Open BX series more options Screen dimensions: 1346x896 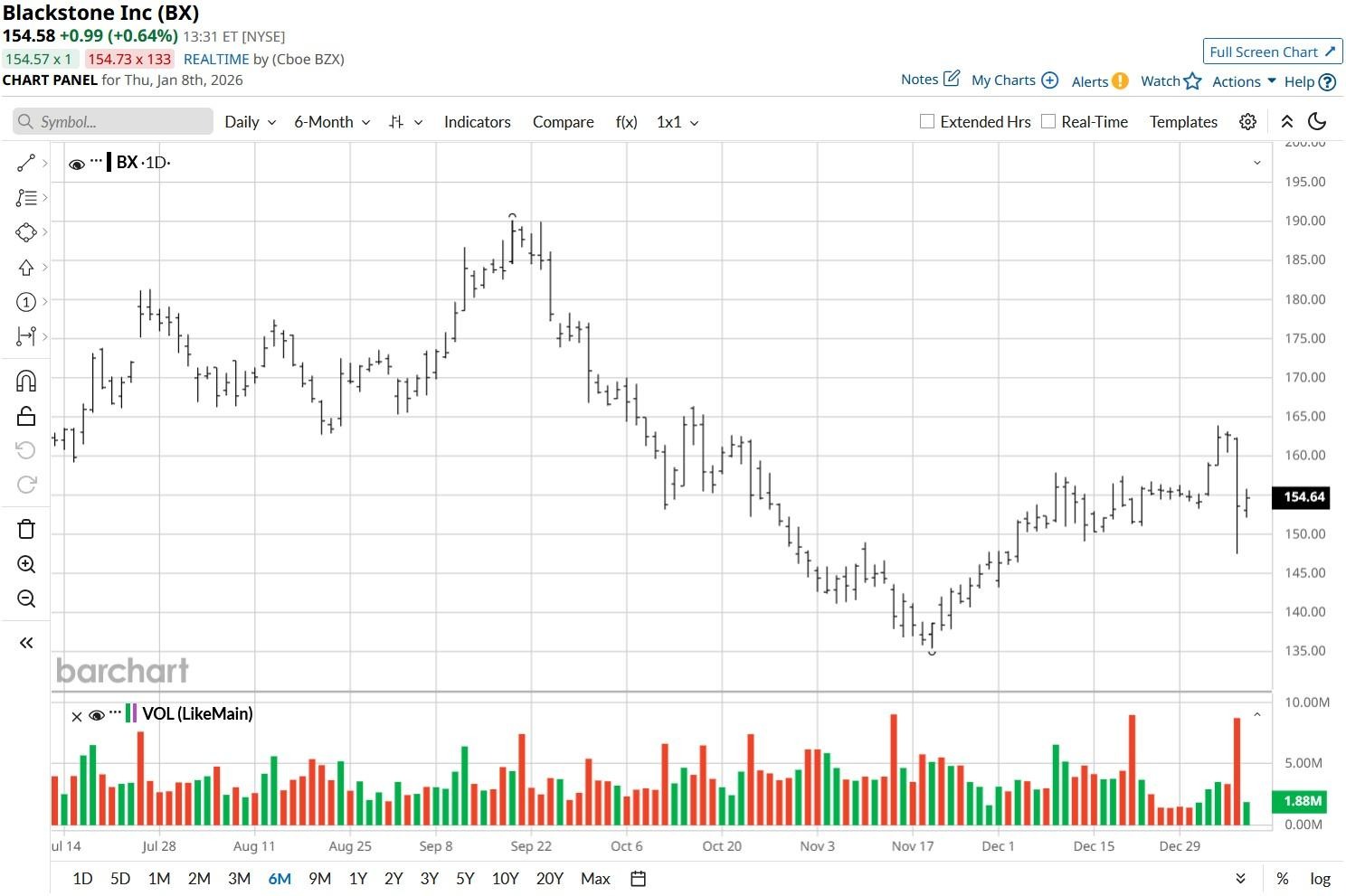[x=97, y=161]
